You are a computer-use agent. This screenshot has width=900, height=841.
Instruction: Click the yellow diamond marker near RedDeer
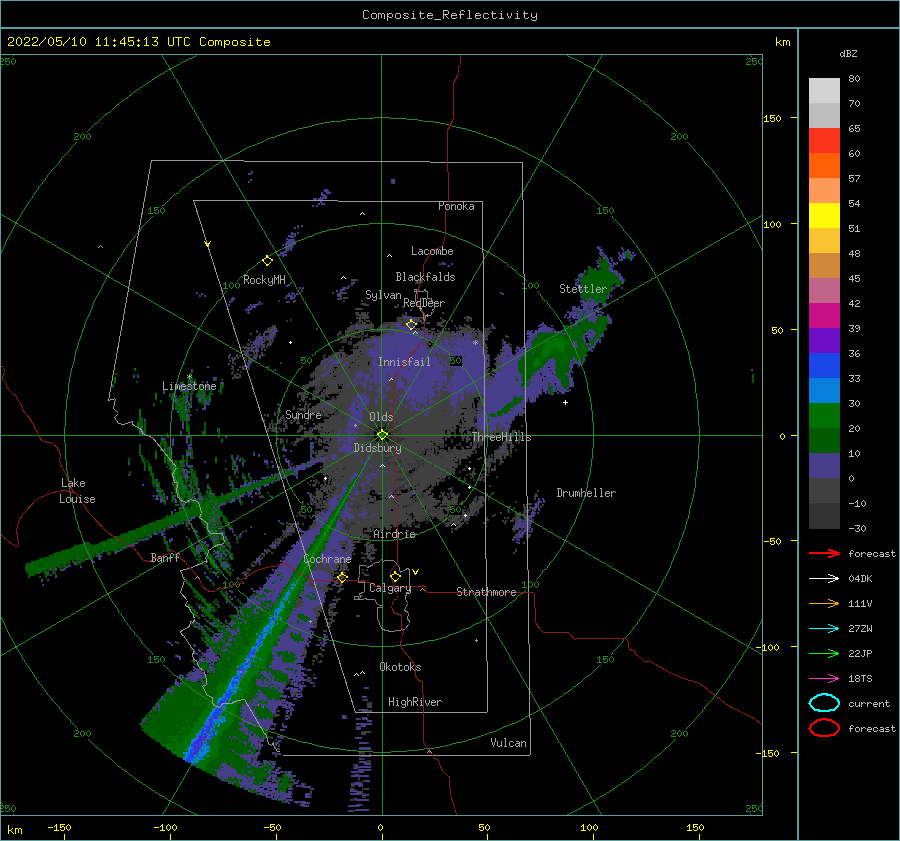[x=411, y=325]
